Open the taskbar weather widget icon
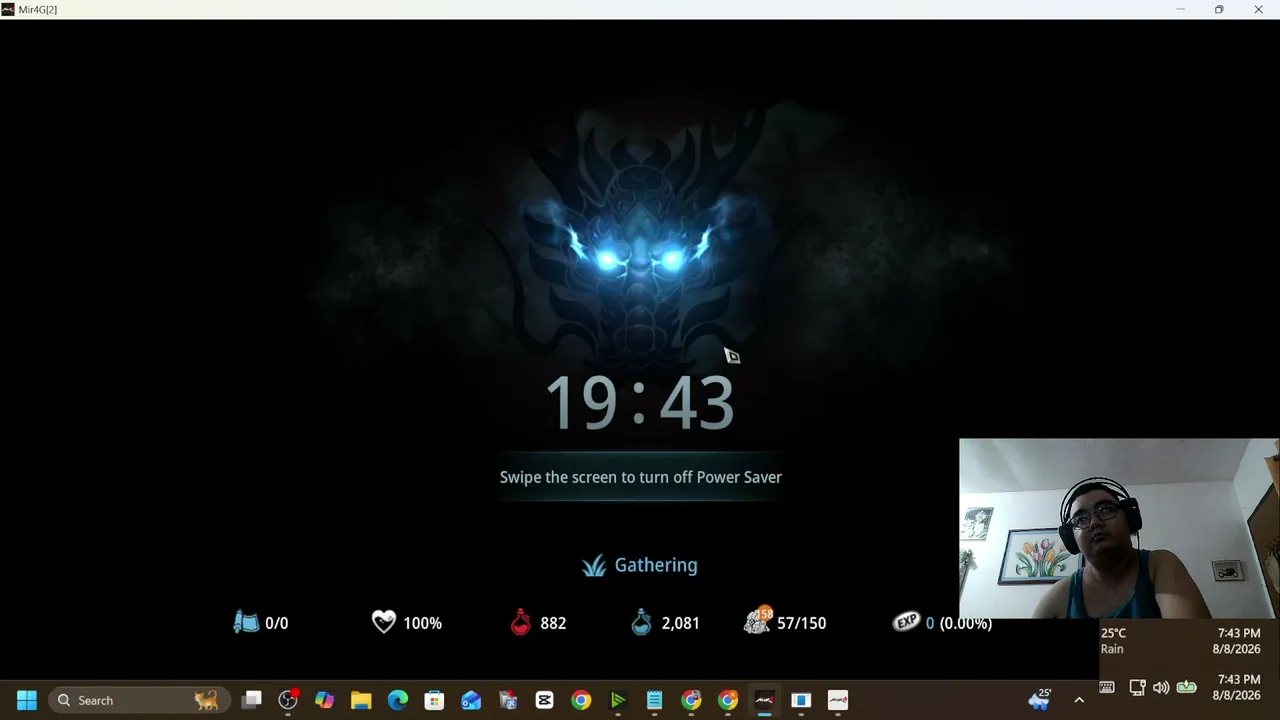This screenshot has height=720, width=1280. click(1040, 699)
